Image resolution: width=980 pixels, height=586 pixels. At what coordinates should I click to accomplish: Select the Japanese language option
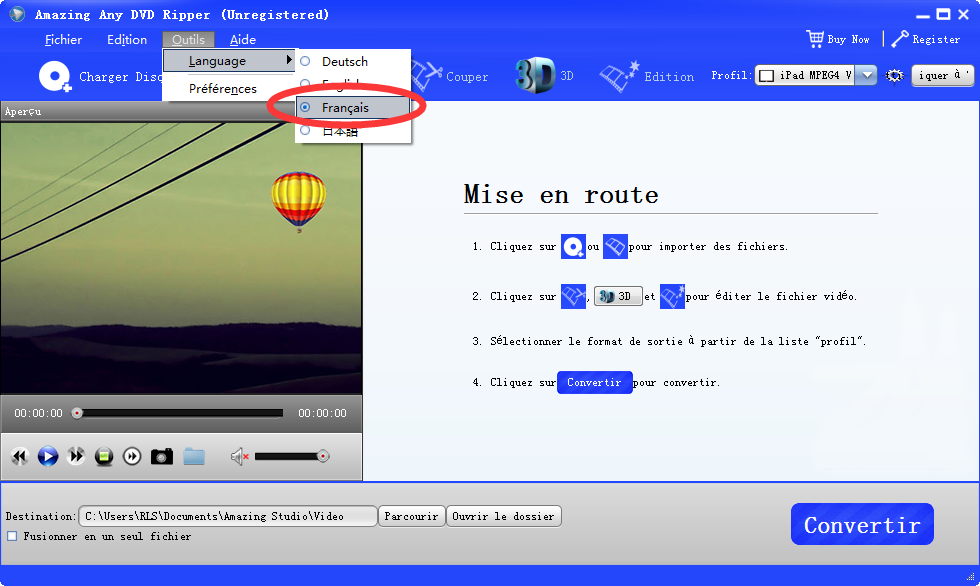point(353,131)
